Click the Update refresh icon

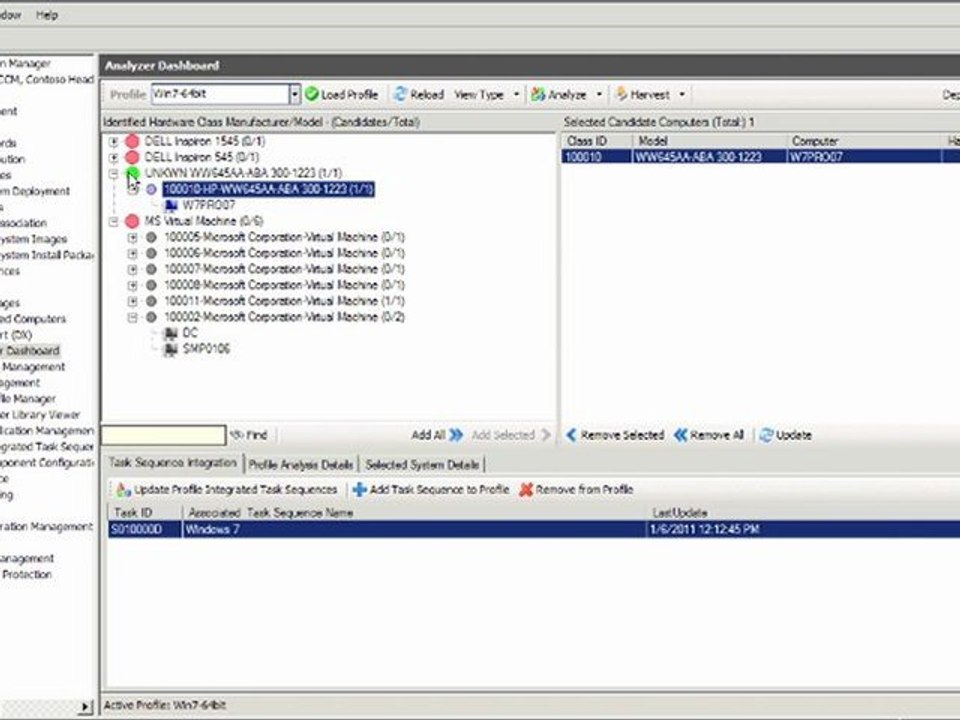766,435
